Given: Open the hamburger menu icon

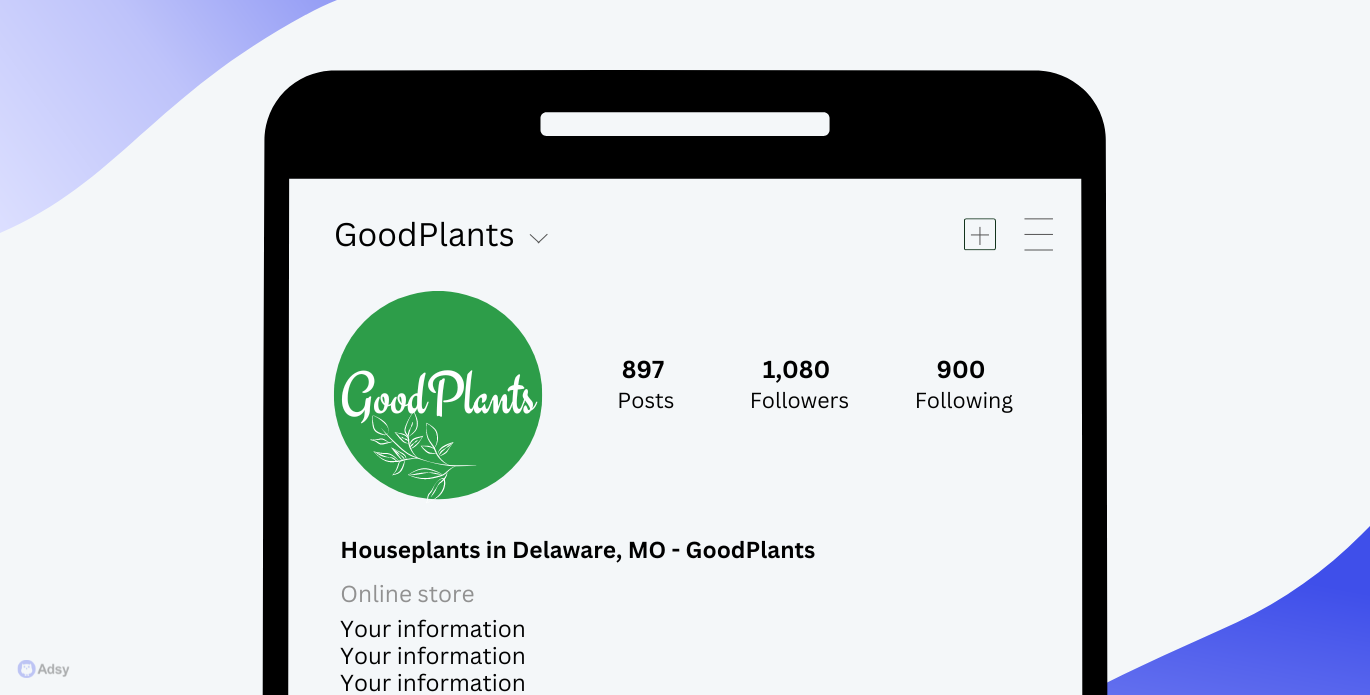Looking at the screenshot, I should (1039, 234).
